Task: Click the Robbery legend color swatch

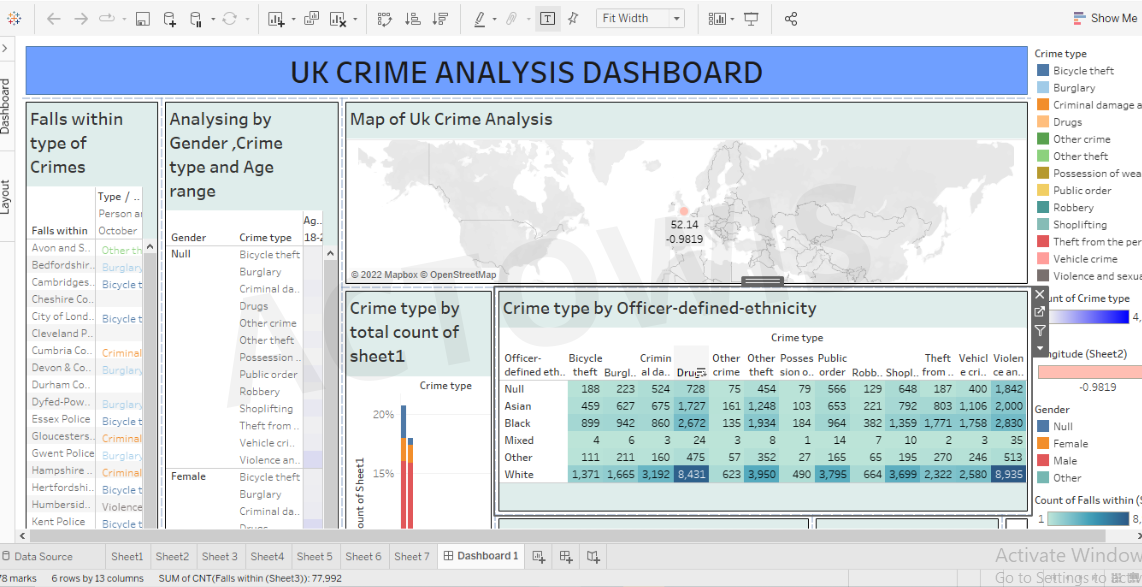Action: coord(1041,208)
